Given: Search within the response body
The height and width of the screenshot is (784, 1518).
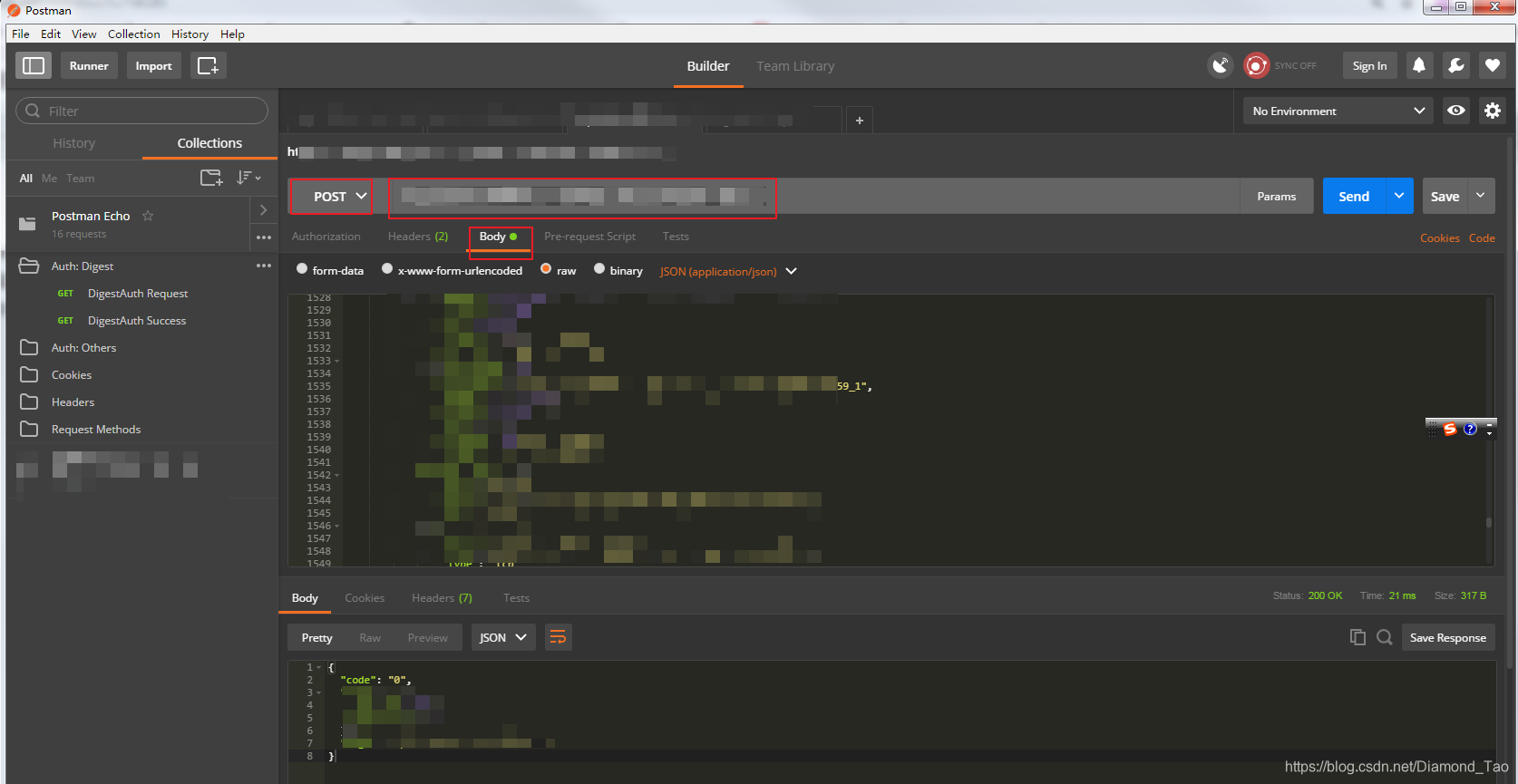Looking at the screenshot, I should (1384, 637).
